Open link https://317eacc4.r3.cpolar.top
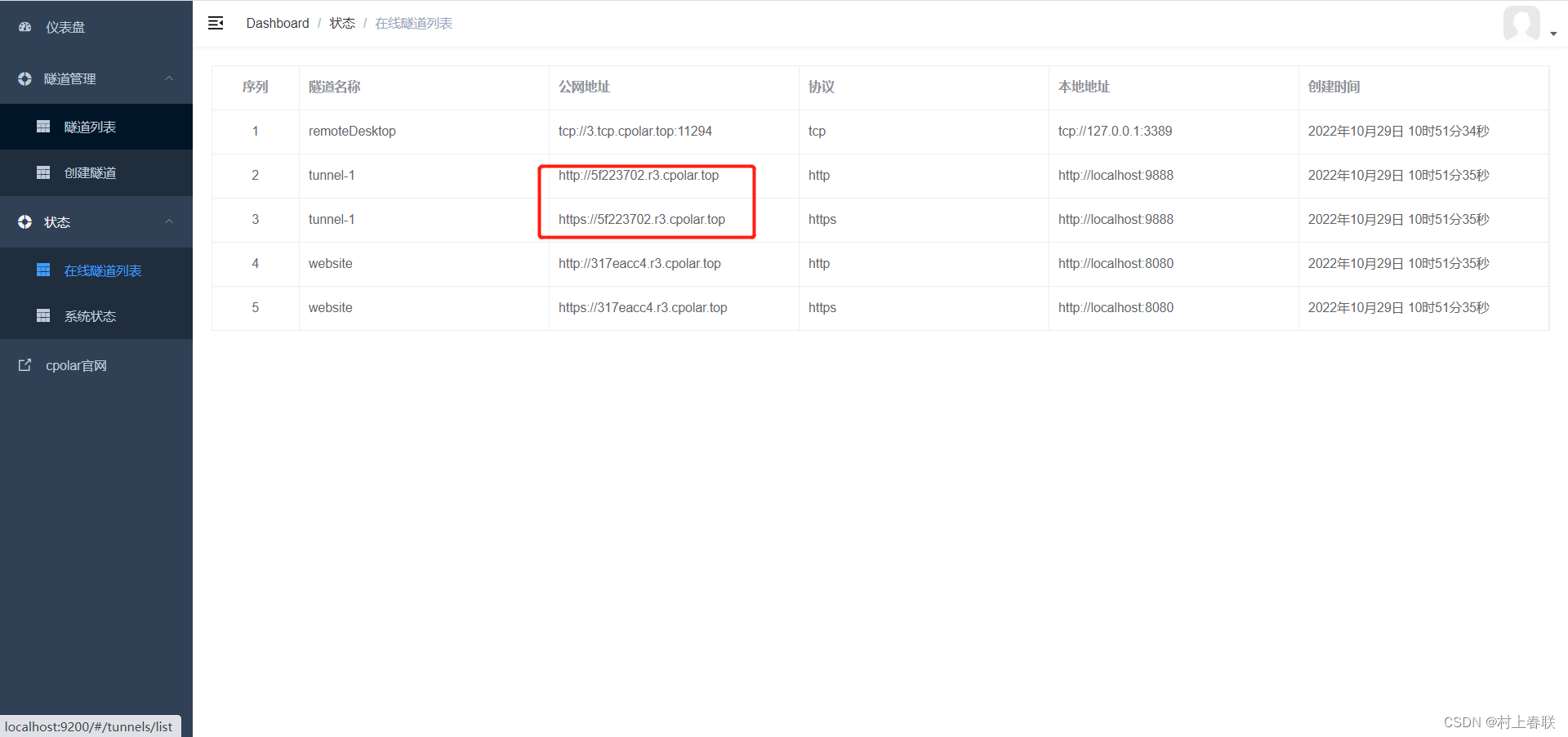The image size is (1568, 737). pos(643,307)
